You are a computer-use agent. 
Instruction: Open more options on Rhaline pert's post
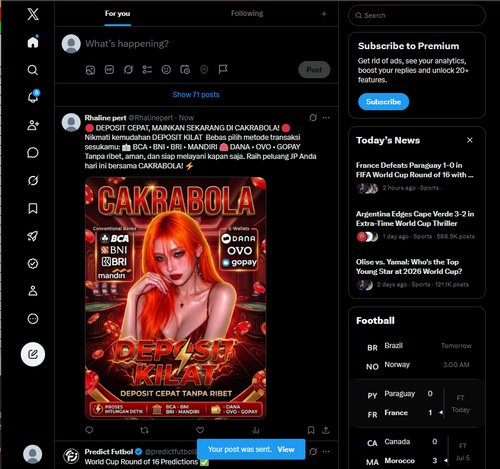[x=326, y=117]
